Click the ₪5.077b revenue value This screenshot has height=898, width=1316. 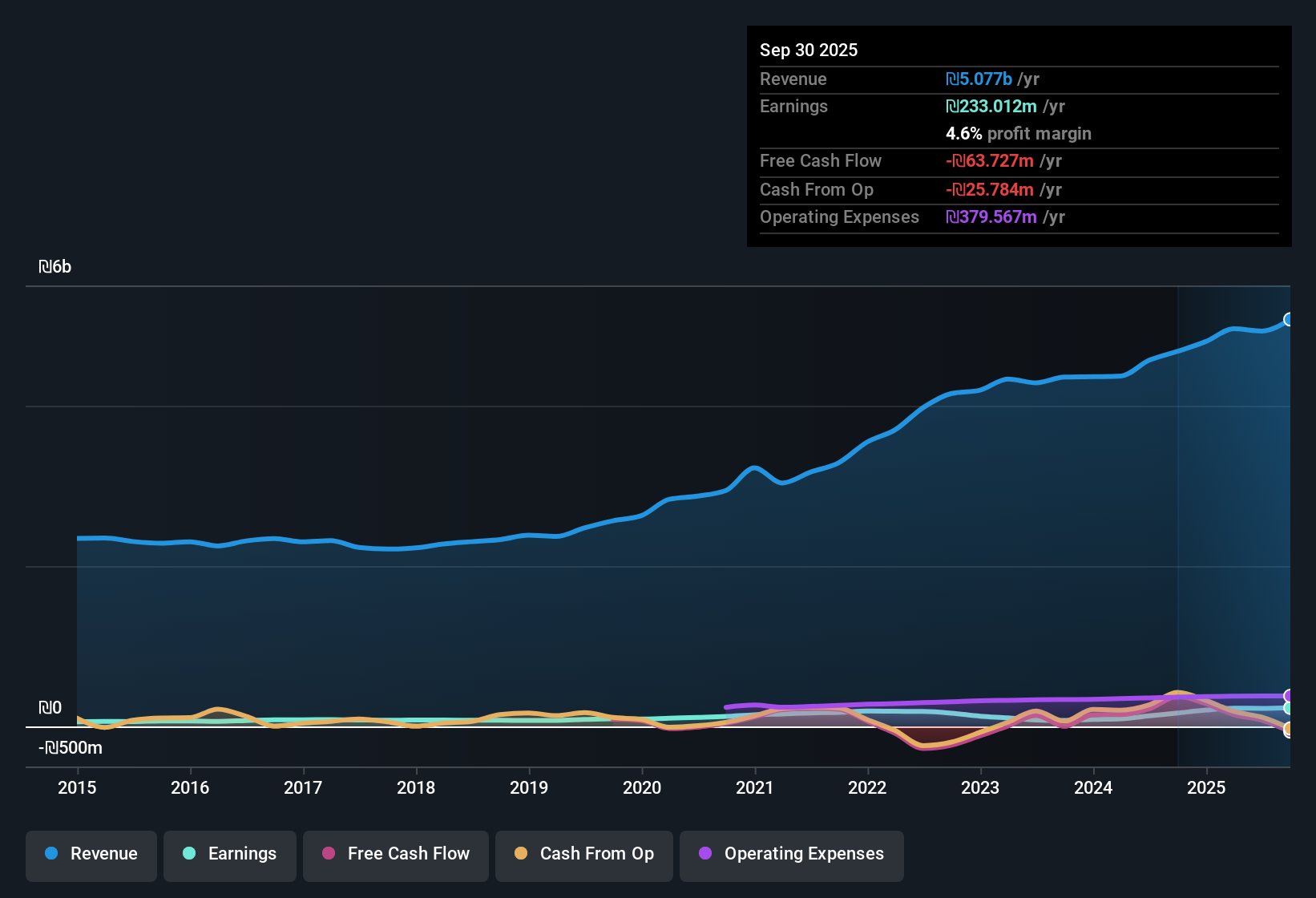(979, 79)
